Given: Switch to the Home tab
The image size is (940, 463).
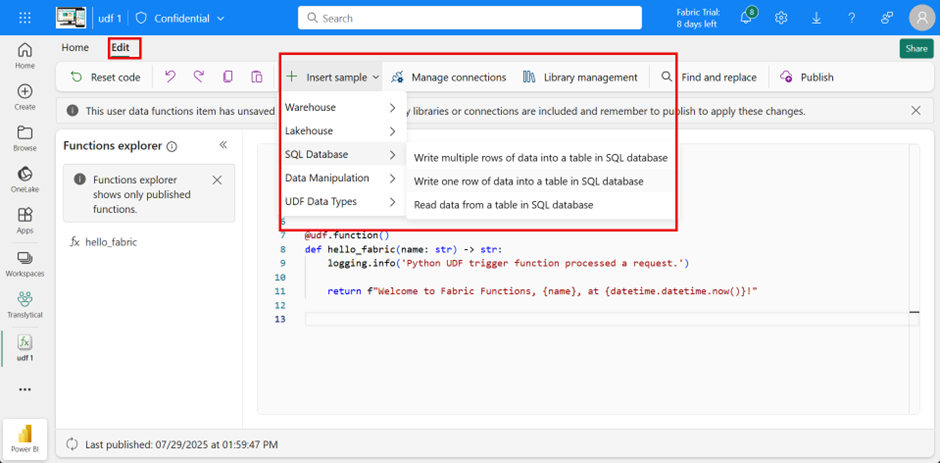Looking at the screenshot, I should 75,47.
